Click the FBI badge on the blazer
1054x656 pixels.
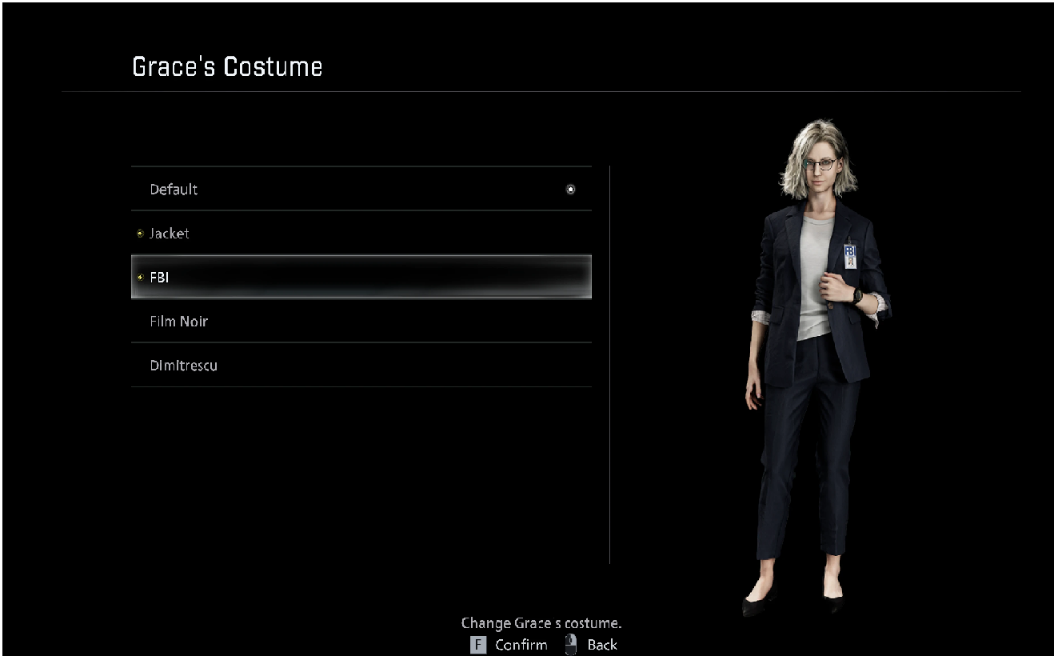click(849, 255)
